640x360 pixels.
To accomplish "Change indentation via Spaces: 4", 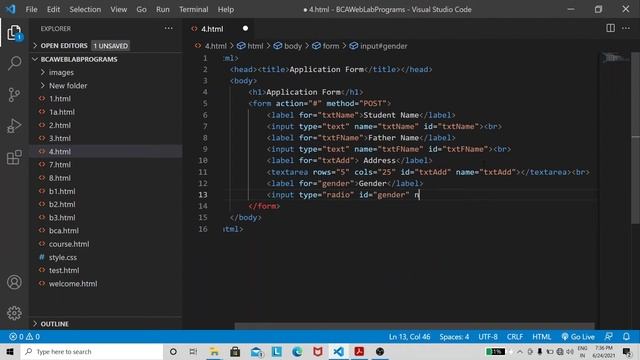I will (x=454, y=337).
